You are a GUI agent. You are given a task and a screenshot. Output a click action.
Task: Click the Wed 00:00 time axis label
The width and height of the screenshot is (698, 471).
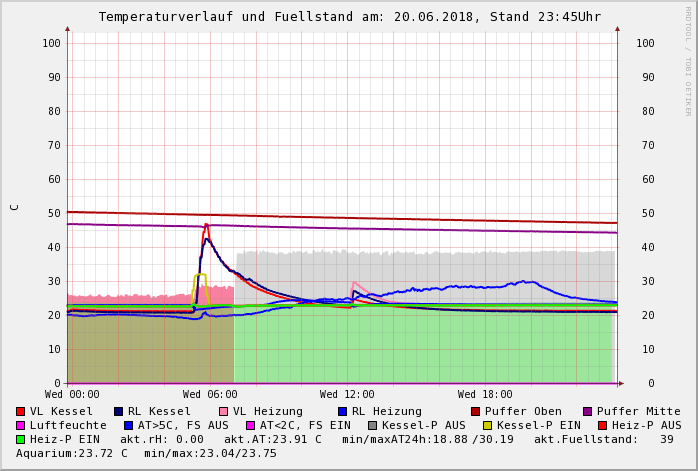(72, 395)
